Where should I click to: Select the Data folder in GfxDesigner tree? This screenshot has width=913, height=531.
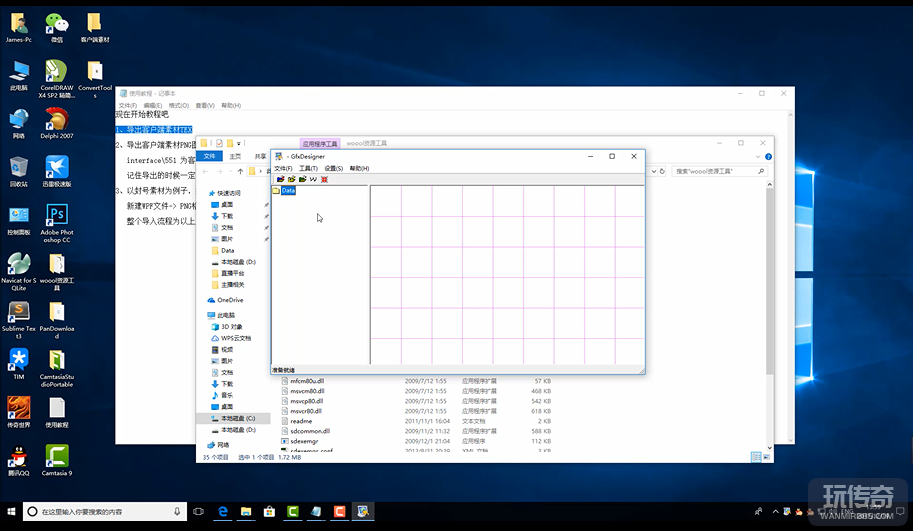287,190
